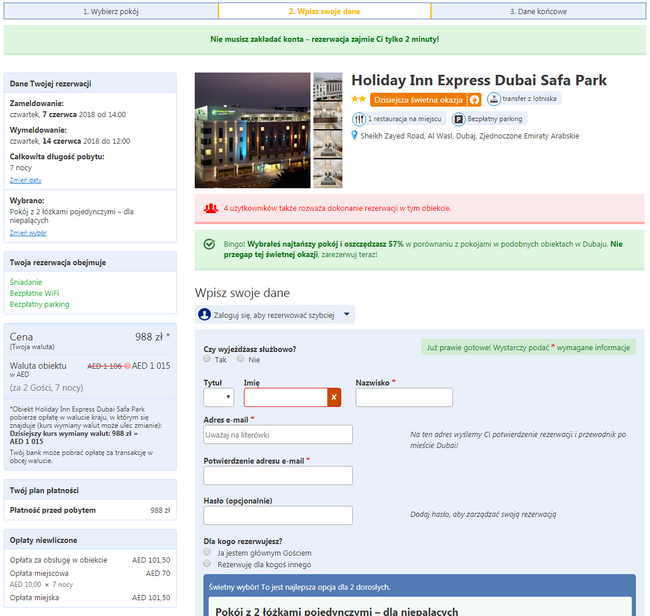Viewport: 650px width, 616px height.
Task: Click the user avatar login icon
Action: coord(204,315)
